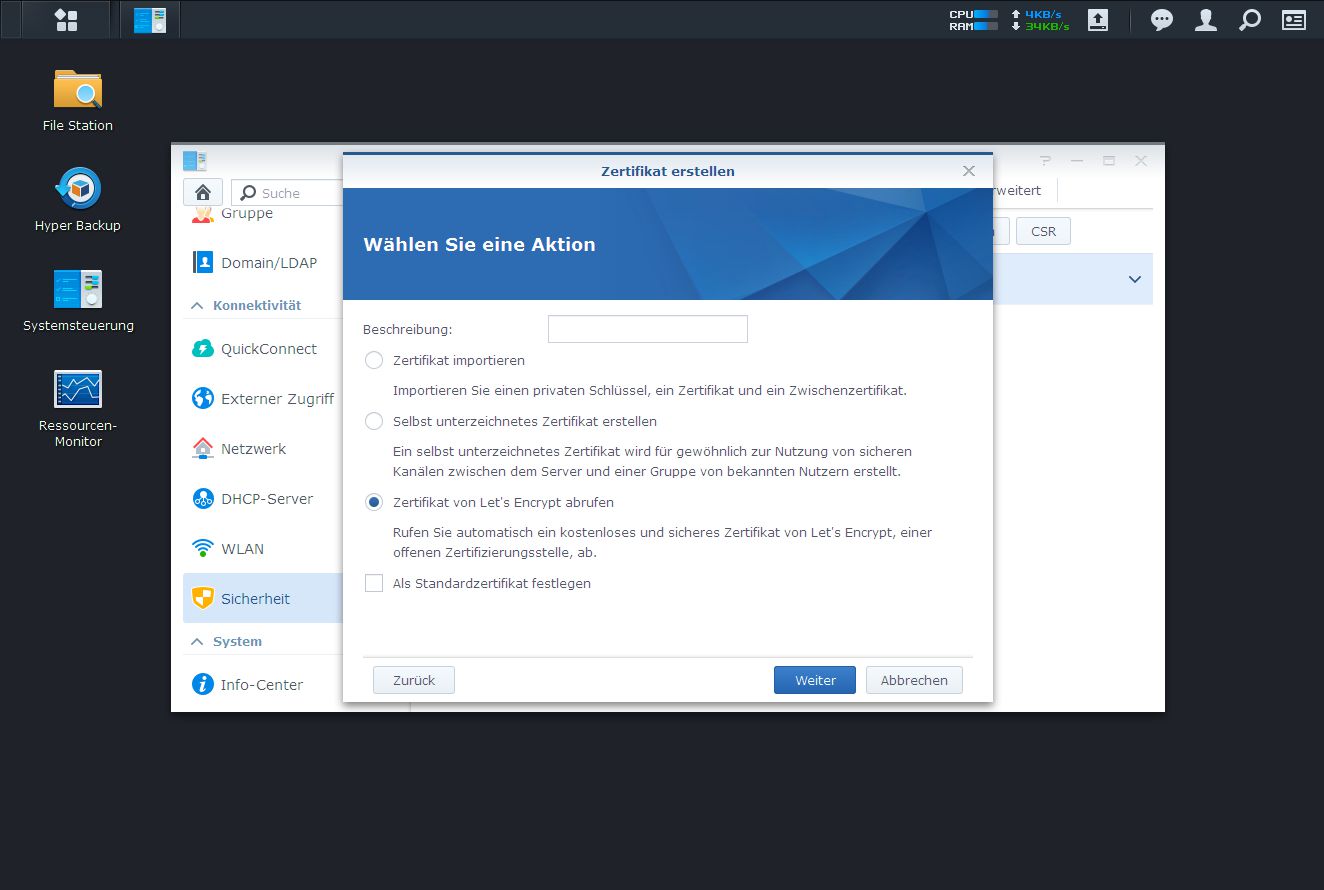The height and width of the screenshot is (890, 1324).
Task: Select Zertifikat importieren option
Action: pyautogui.click(x=374, y=360)
